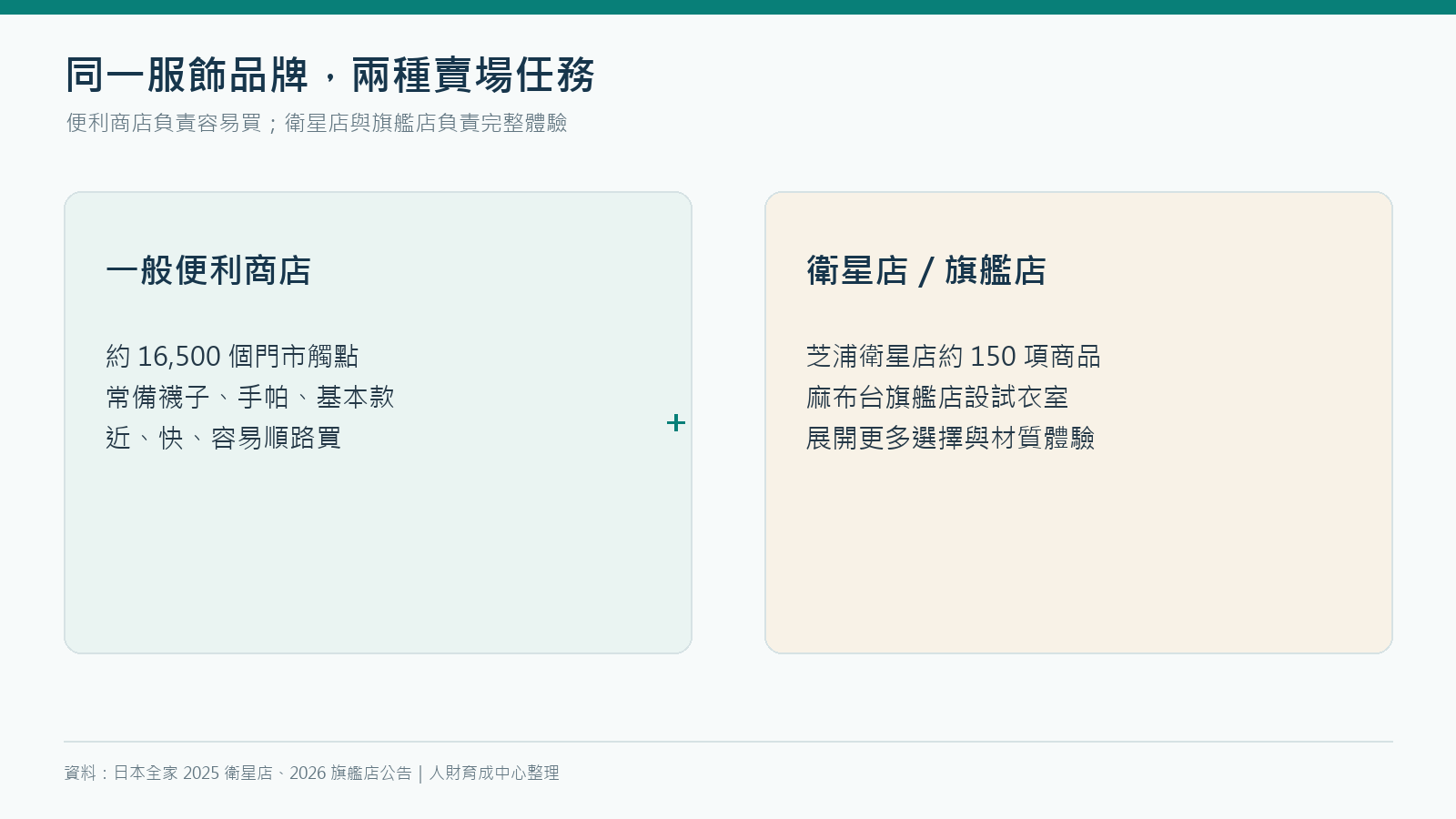The width and height of the screenshot is (1456, 819).
Task: Select the subtitle beginning 便利商店負責容易買
Action: tap(317, 123)
